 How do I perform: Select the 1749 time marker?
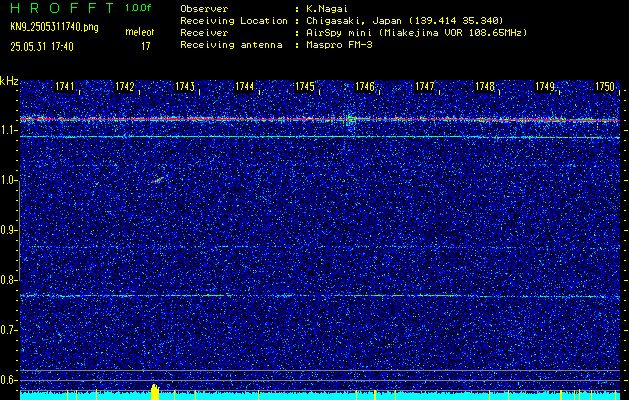pyautogui.click(x=545, y=86)
